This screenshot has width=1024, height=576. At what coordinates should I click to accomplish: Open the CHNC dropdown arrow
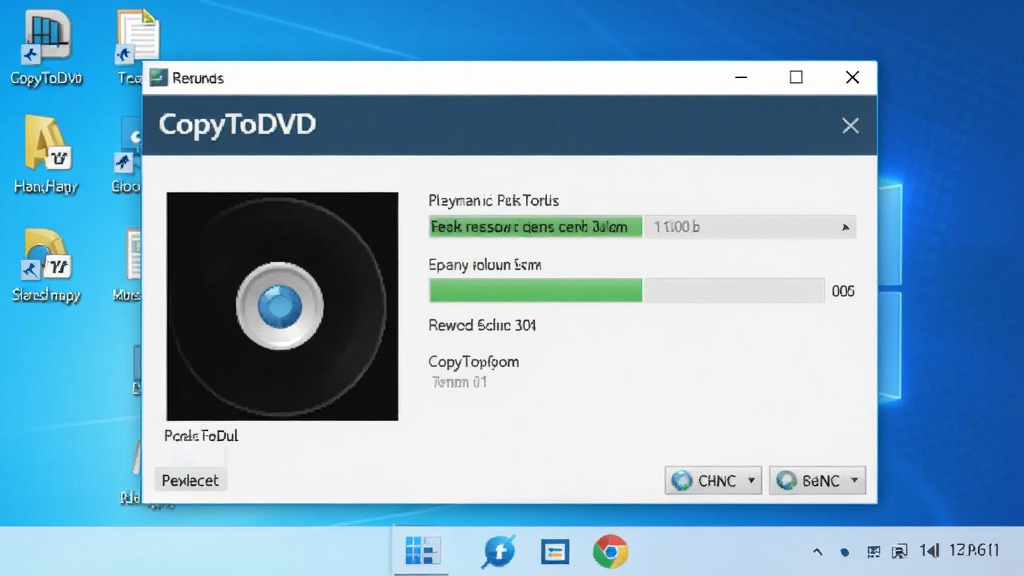(752, 481)
